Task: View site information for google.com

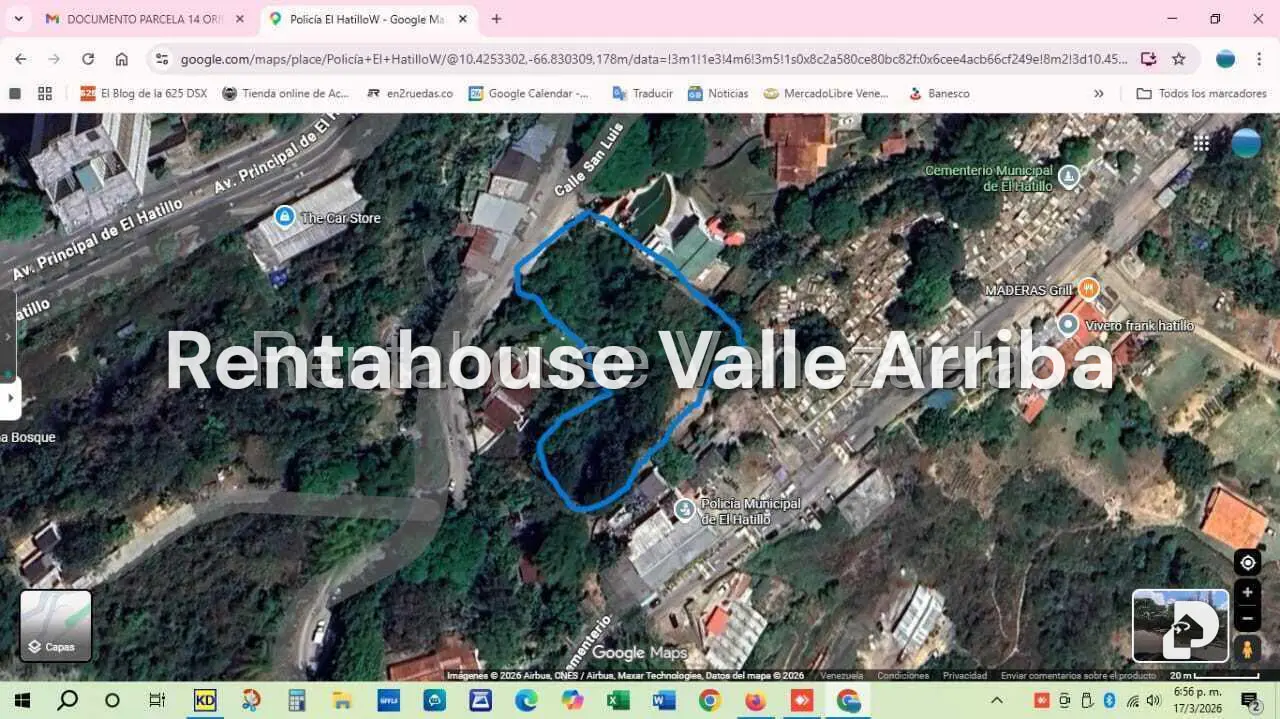Action: click(162, 59)
